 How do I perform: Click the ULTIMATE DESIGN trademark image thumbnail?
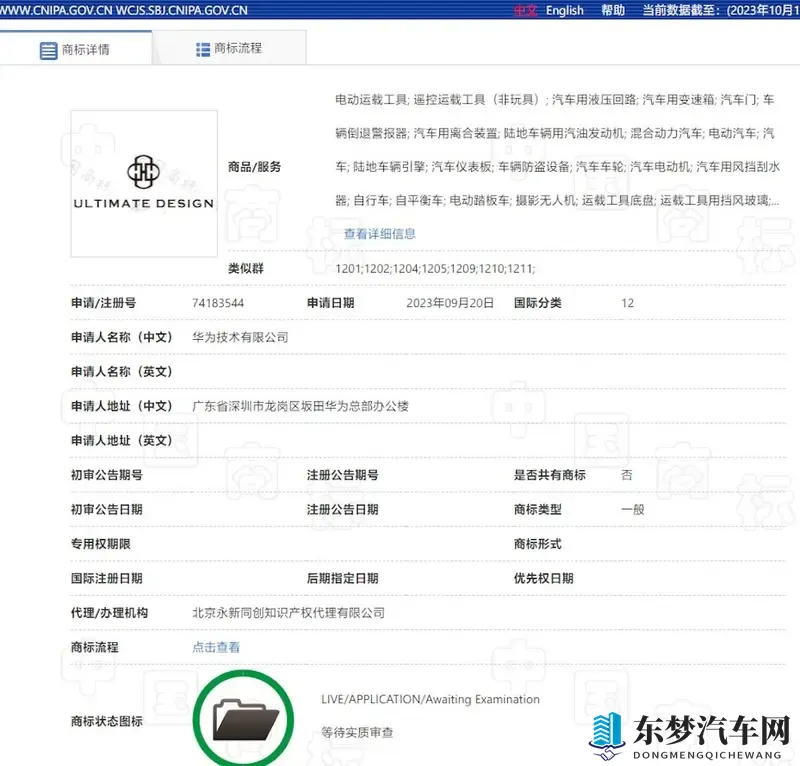tap(142, 184)
